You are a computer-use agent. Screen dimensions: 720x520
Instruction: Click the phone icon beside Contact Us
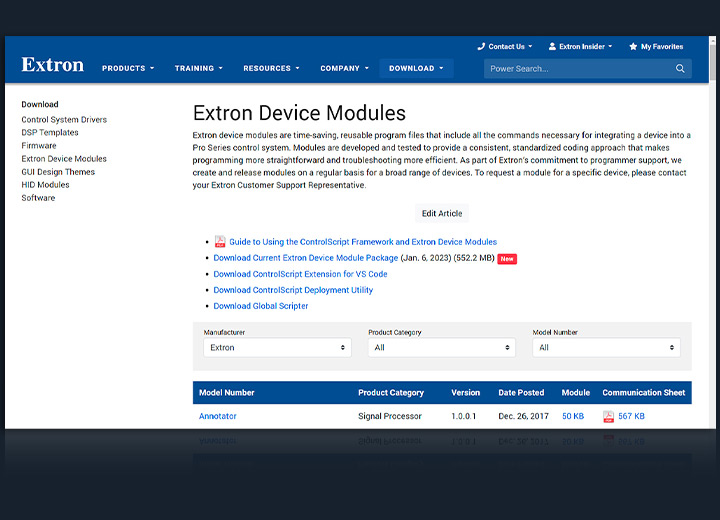(481, 46)
